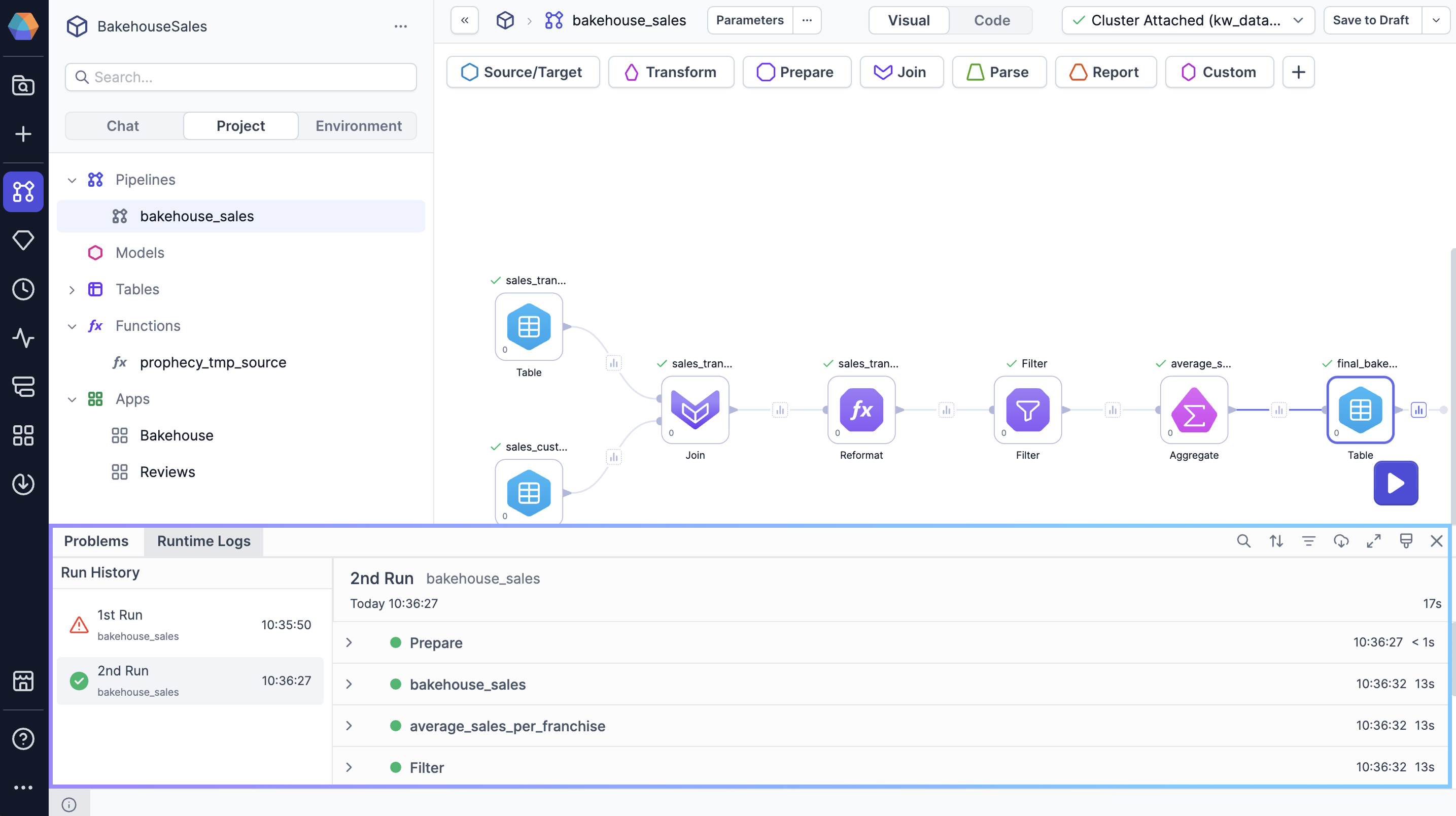Open prophecy_tmp_source function
Screen dimensions: 1456x816
[213, 362]
